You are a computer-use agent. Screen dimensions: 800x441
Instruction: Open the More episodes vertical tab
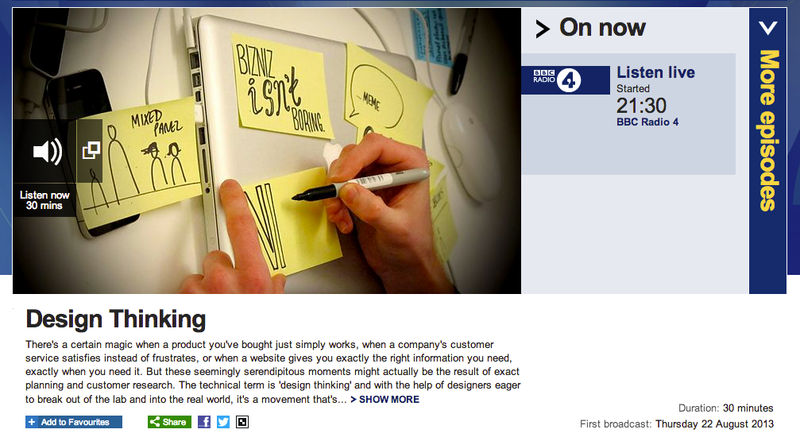coord(768,151)
